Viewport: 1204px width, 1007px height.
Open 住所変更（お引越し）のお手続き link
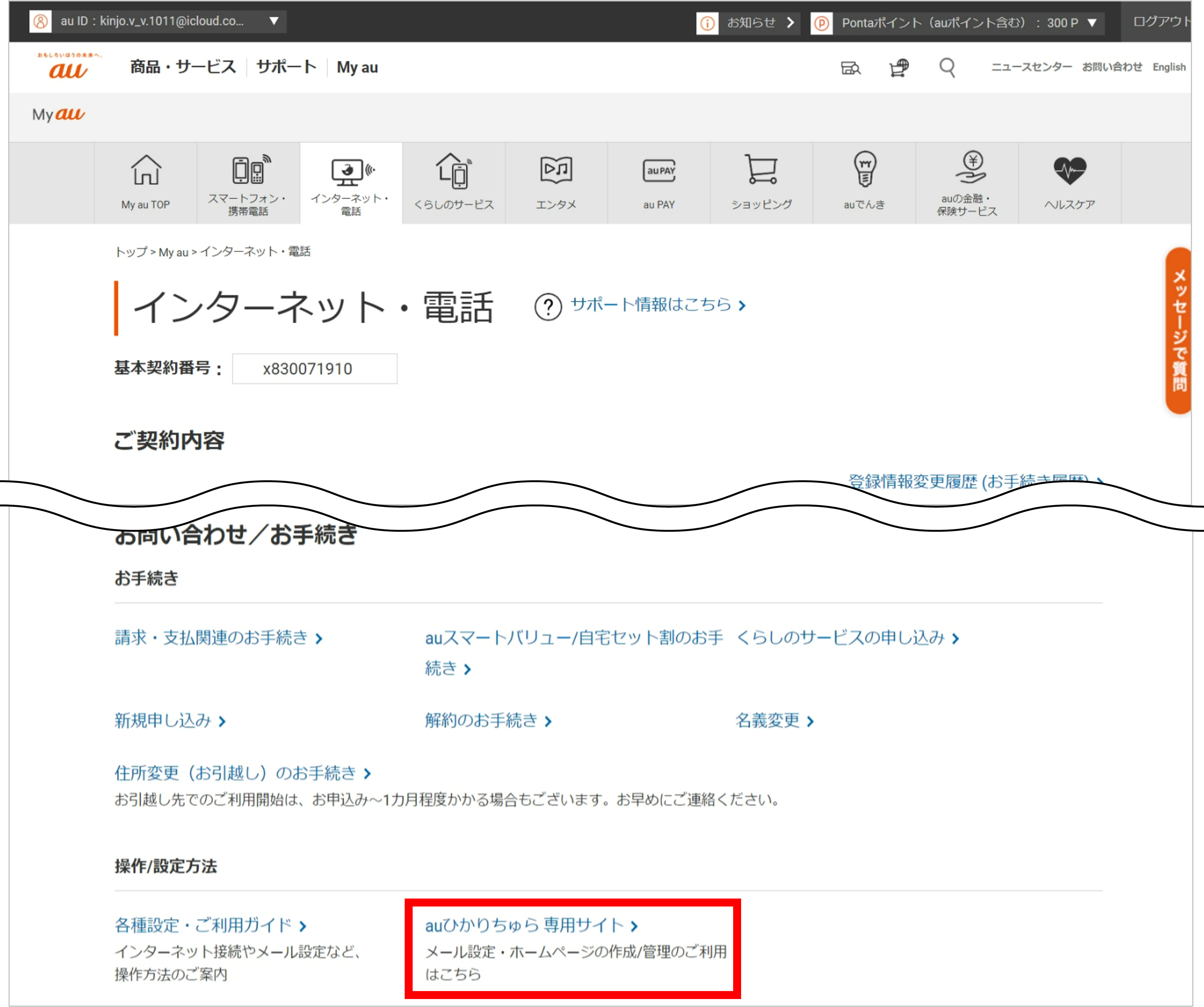point(243,773)
